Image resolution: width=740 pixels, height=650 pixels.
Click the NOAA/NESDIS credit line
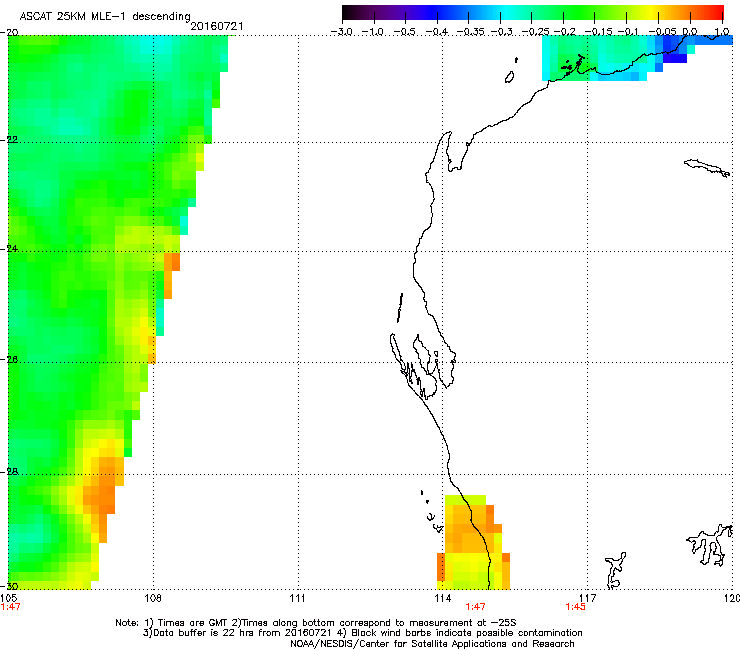pos(432,644)
